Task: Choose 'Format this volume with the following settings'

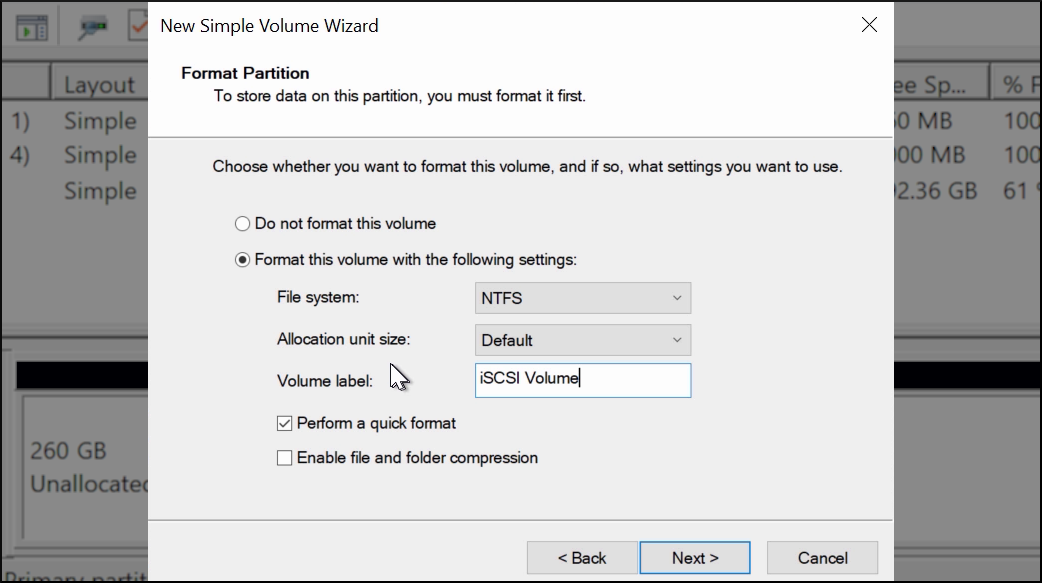Action: (242, 259)
